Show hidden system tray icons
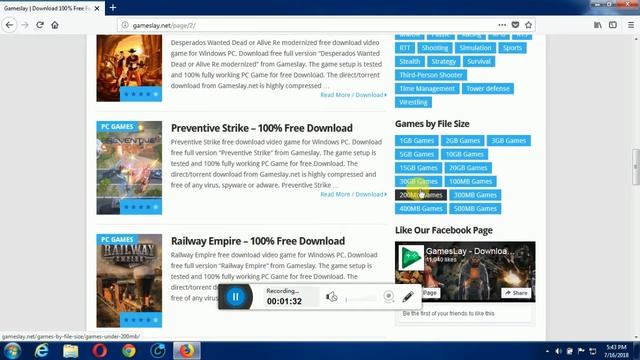This screenshot has width=640, height=360. 547,351
